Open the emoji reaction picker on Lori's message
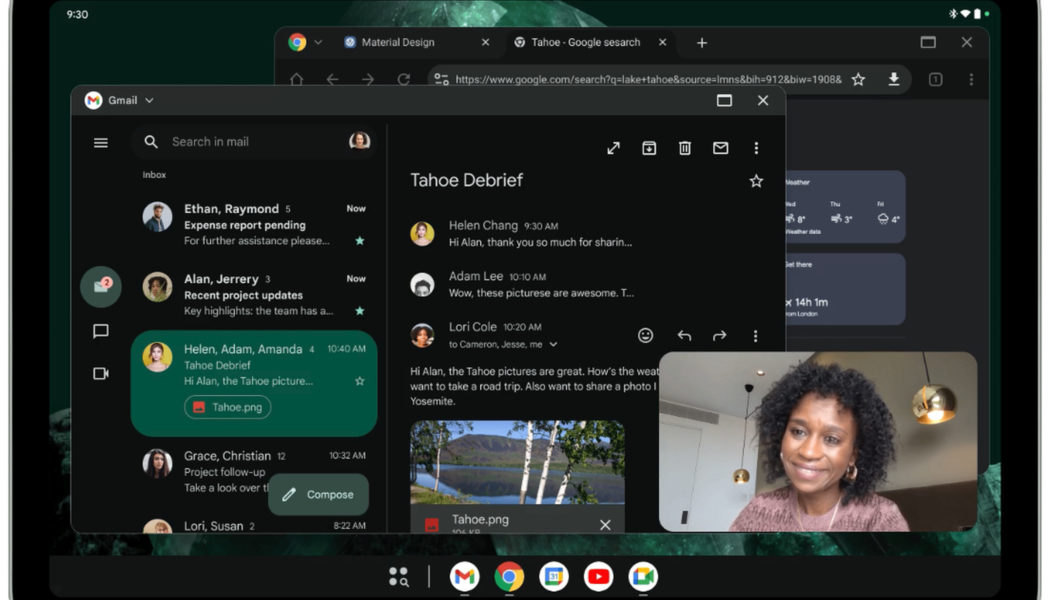Viewport: 1050px width, 600px height. [x=645, y=335]
